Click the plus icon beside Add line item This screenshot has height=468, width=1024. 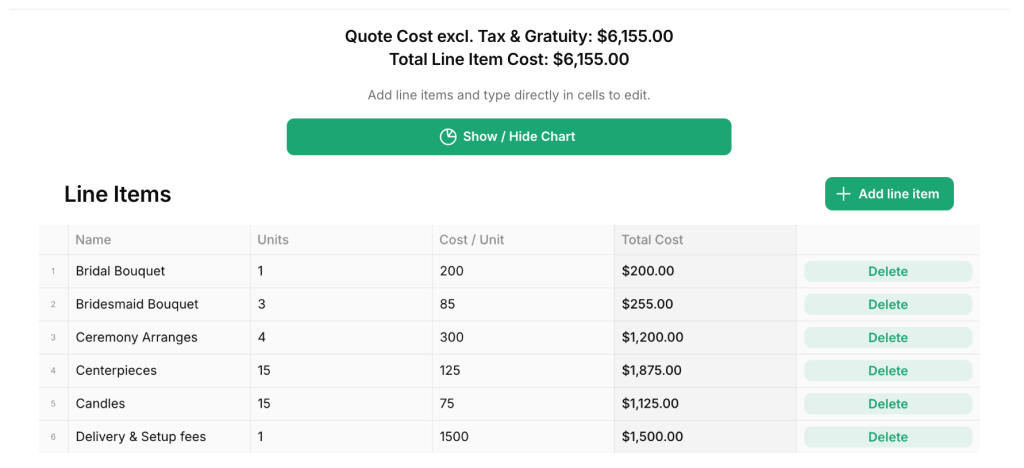point(843,194)
